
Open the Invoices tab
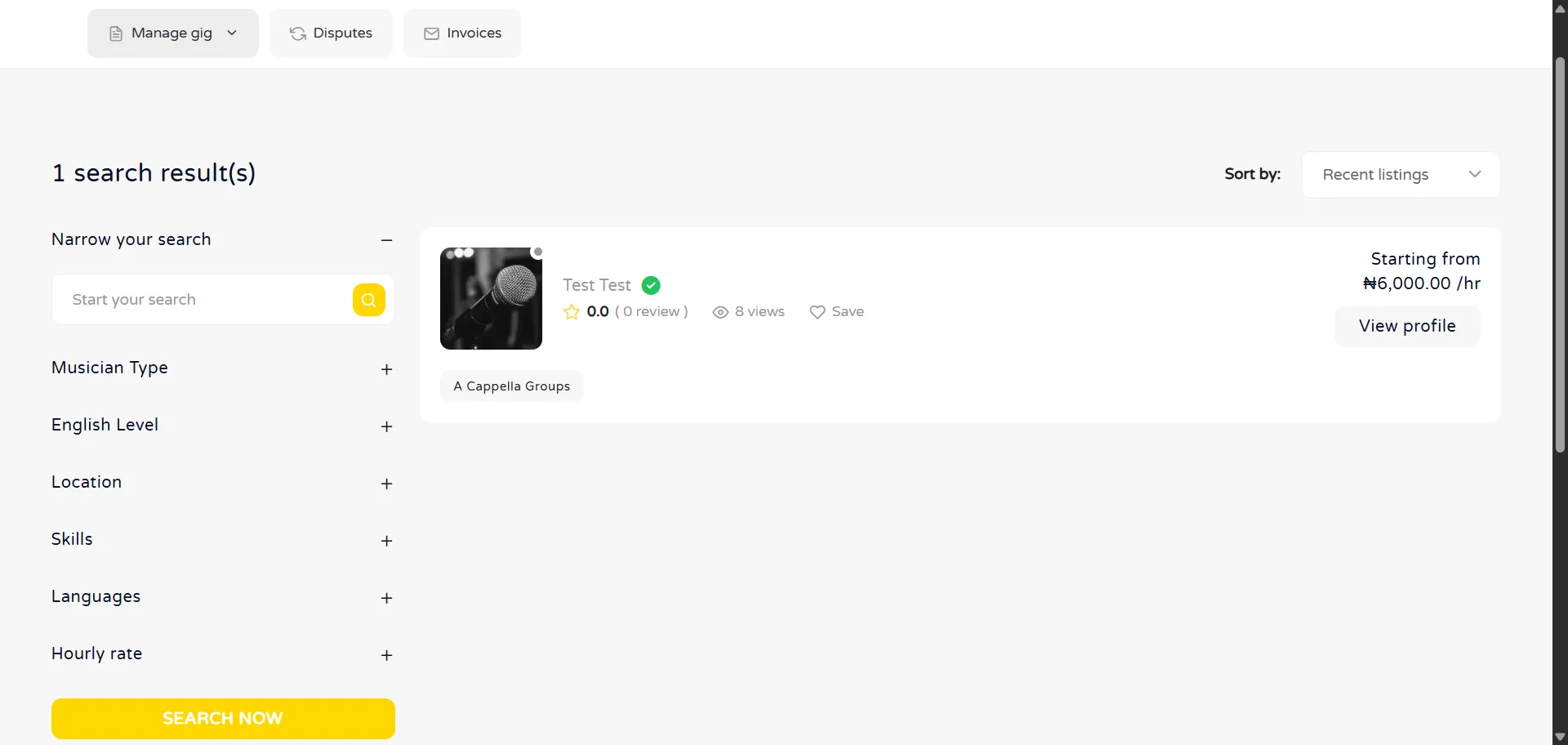pos(462,33)
